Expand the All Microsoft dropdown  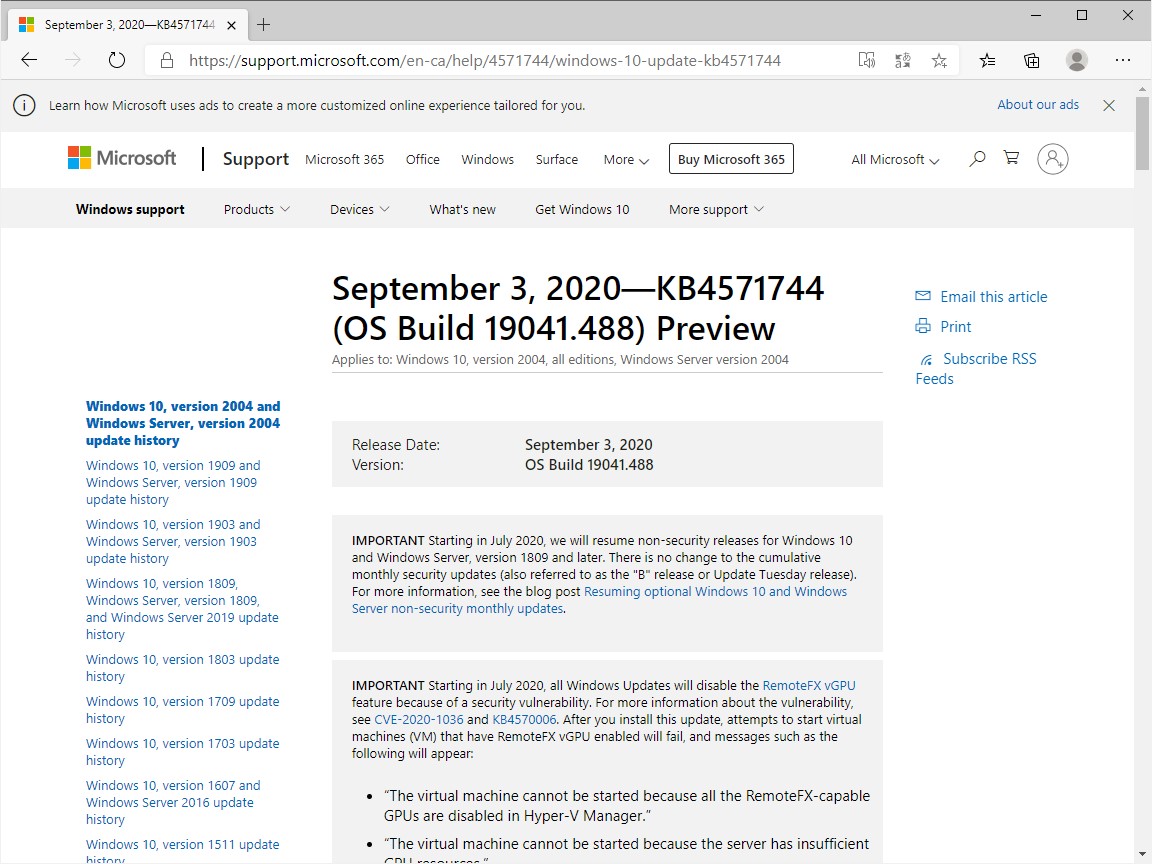895,159
